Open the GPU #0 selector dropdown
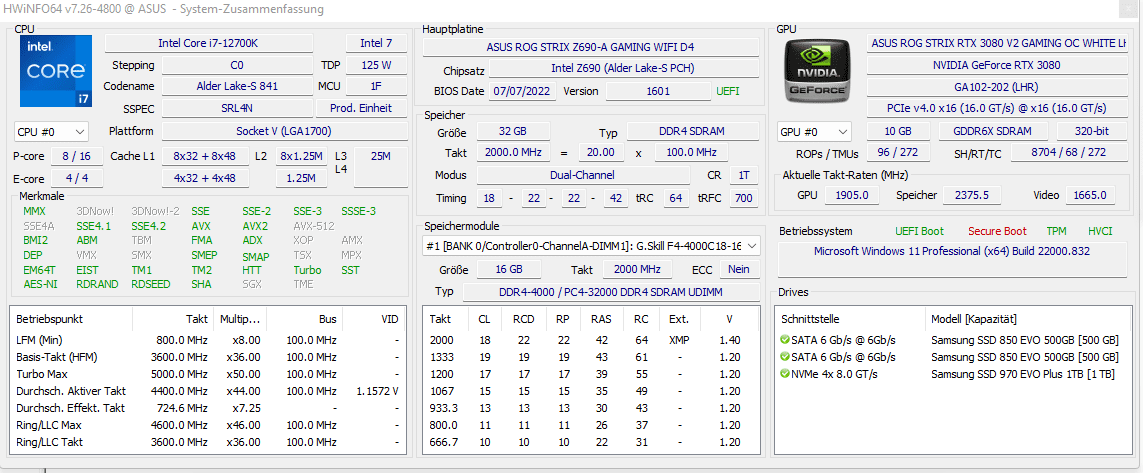Image resolution: width=1143 pixels, height=473 pixels. tap(814, 132)
